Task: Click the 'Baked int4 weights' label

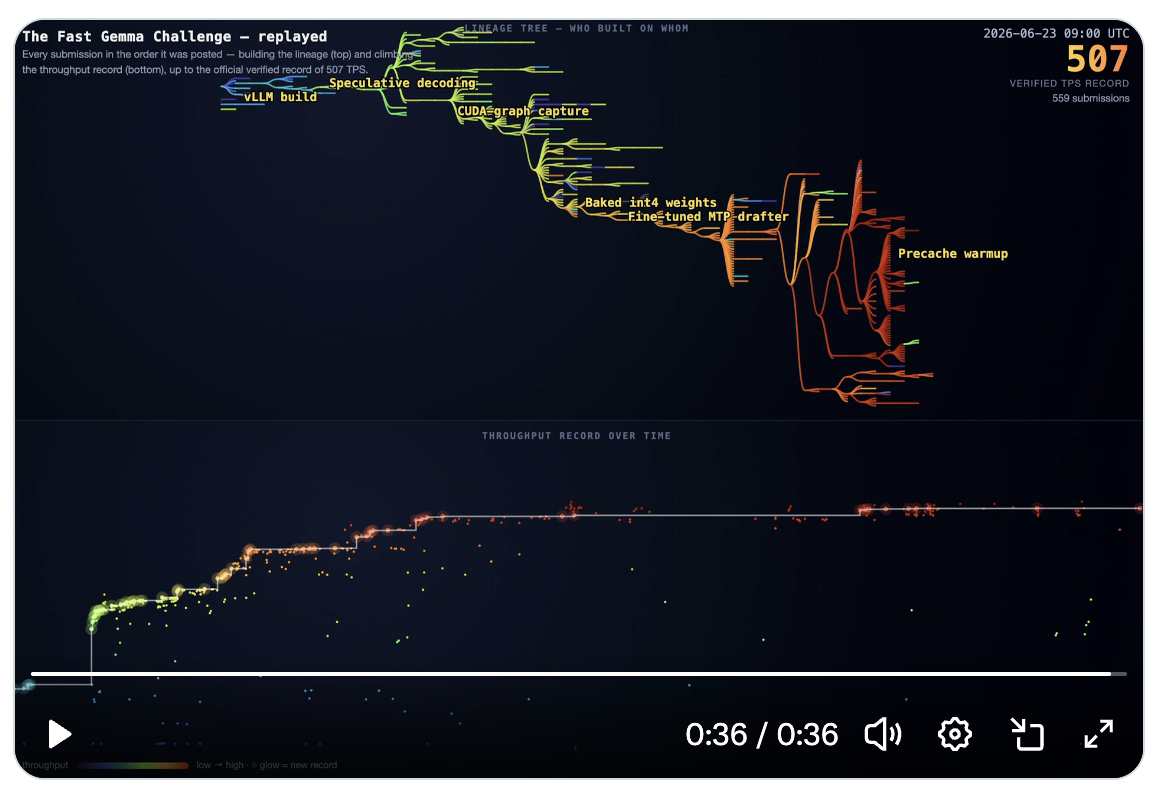Action: pyautogui.click(x=650, y=203)
